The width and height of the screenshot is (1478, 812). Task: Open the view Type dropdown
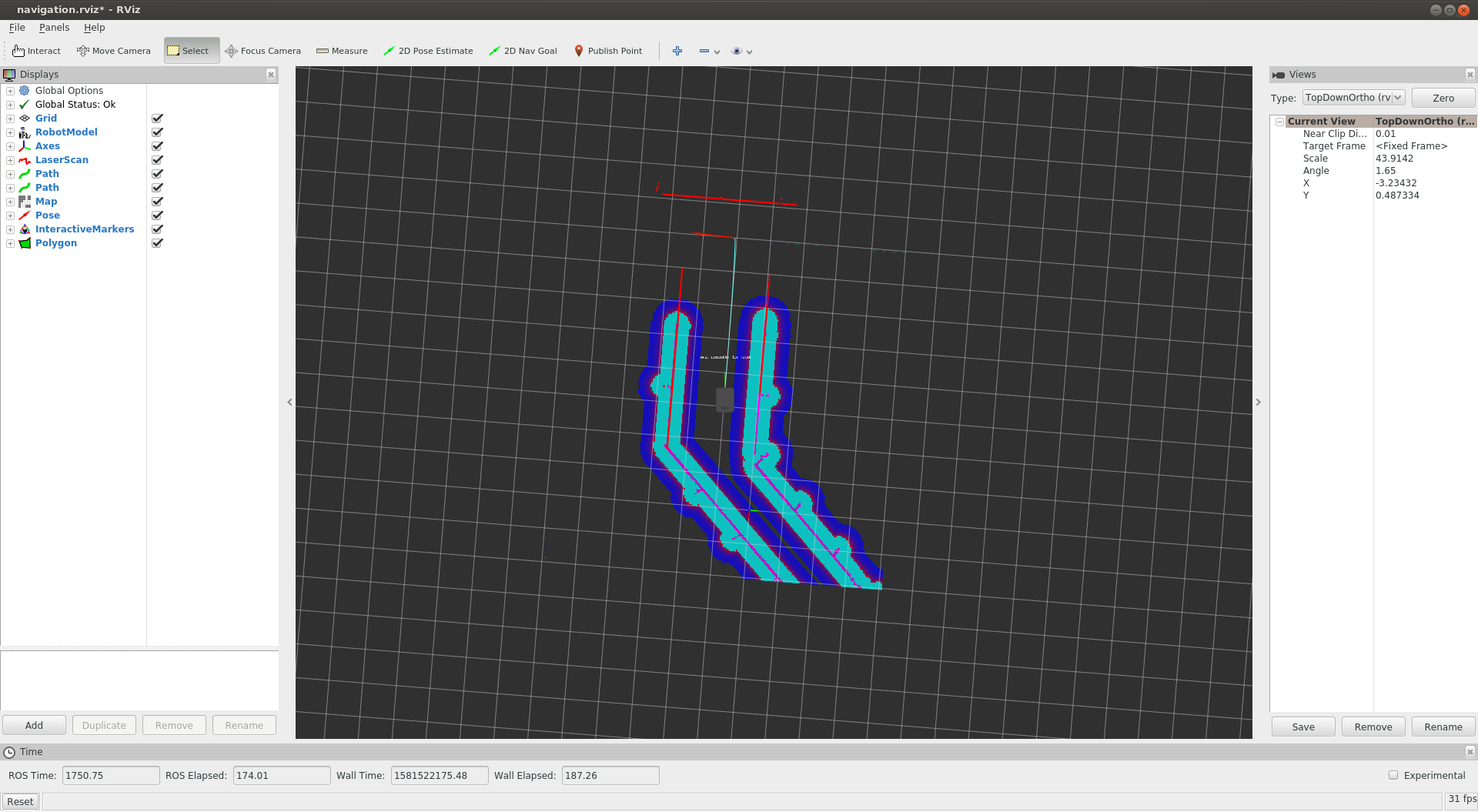[1353, 98]
